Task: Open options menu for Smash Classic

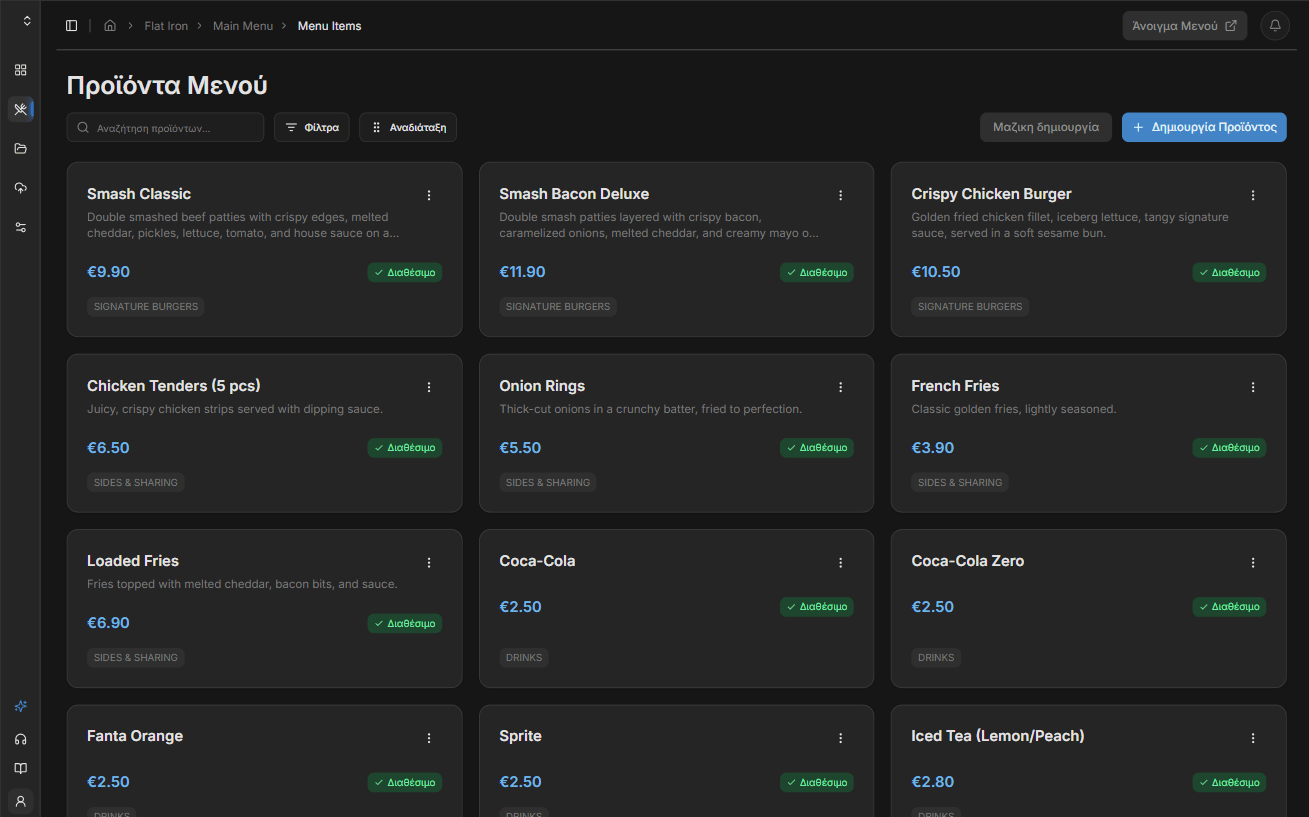Action: tap(429, 195)
